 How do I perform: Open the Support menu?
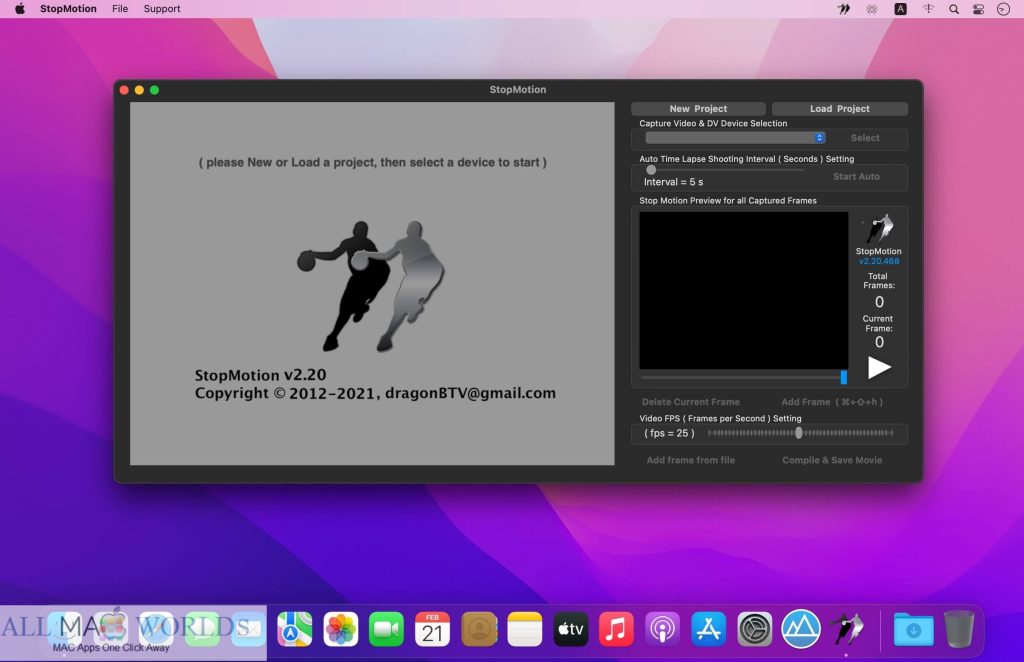[x=161, y=8]
